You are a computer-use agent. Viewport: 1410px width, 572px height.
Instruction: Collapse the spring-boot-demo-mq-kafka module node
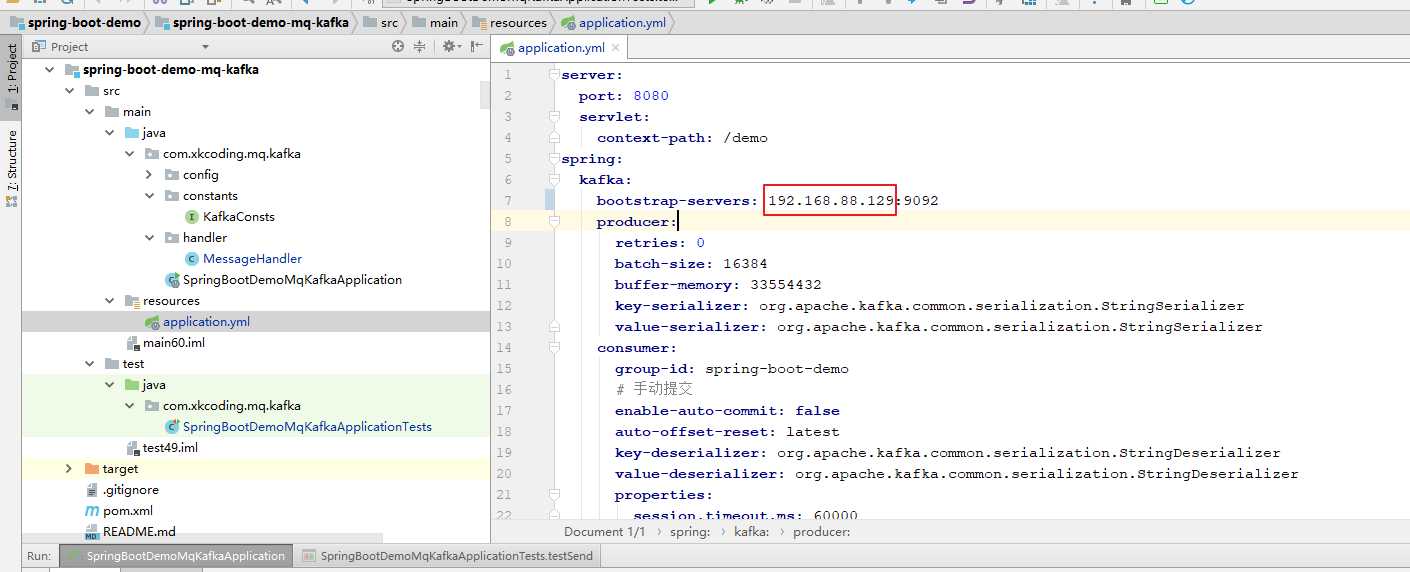49,70
